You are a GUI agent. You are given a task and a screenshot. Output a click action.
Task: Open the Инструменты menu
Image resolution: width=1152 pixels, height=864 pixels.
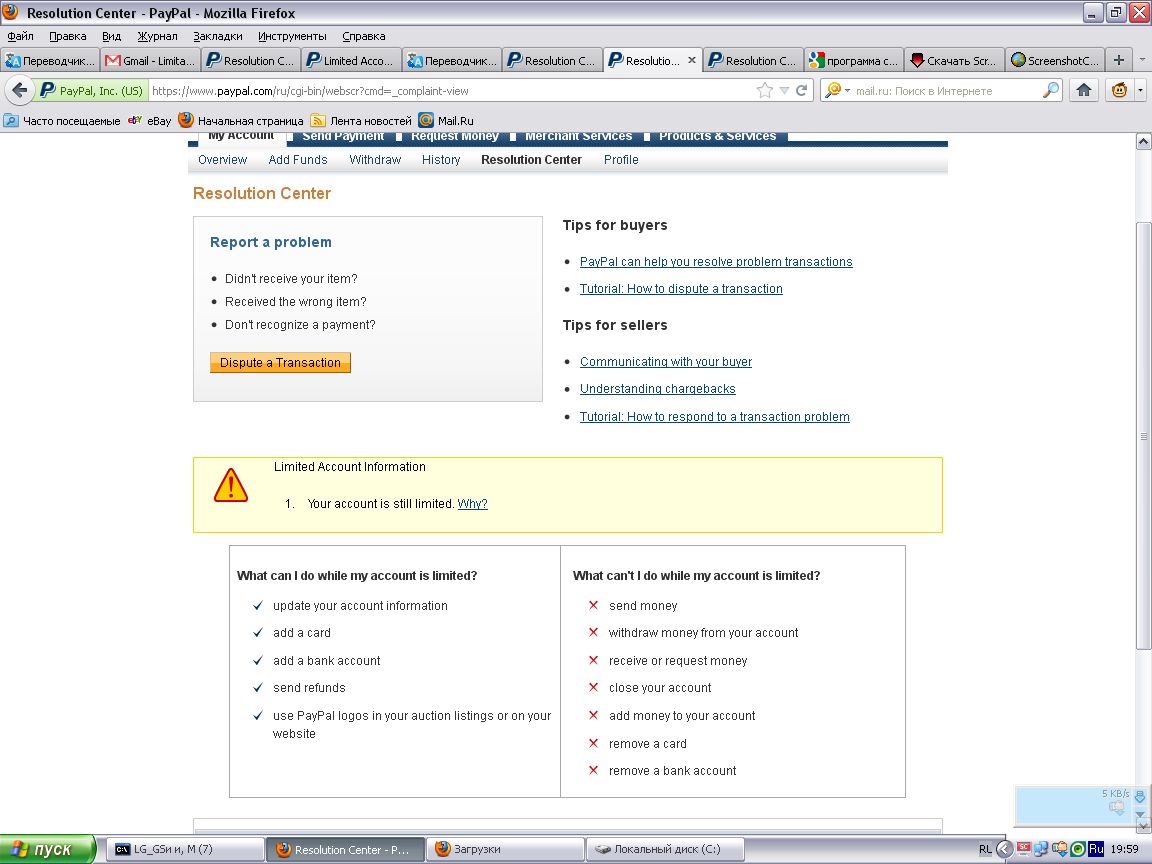[292, 36]
